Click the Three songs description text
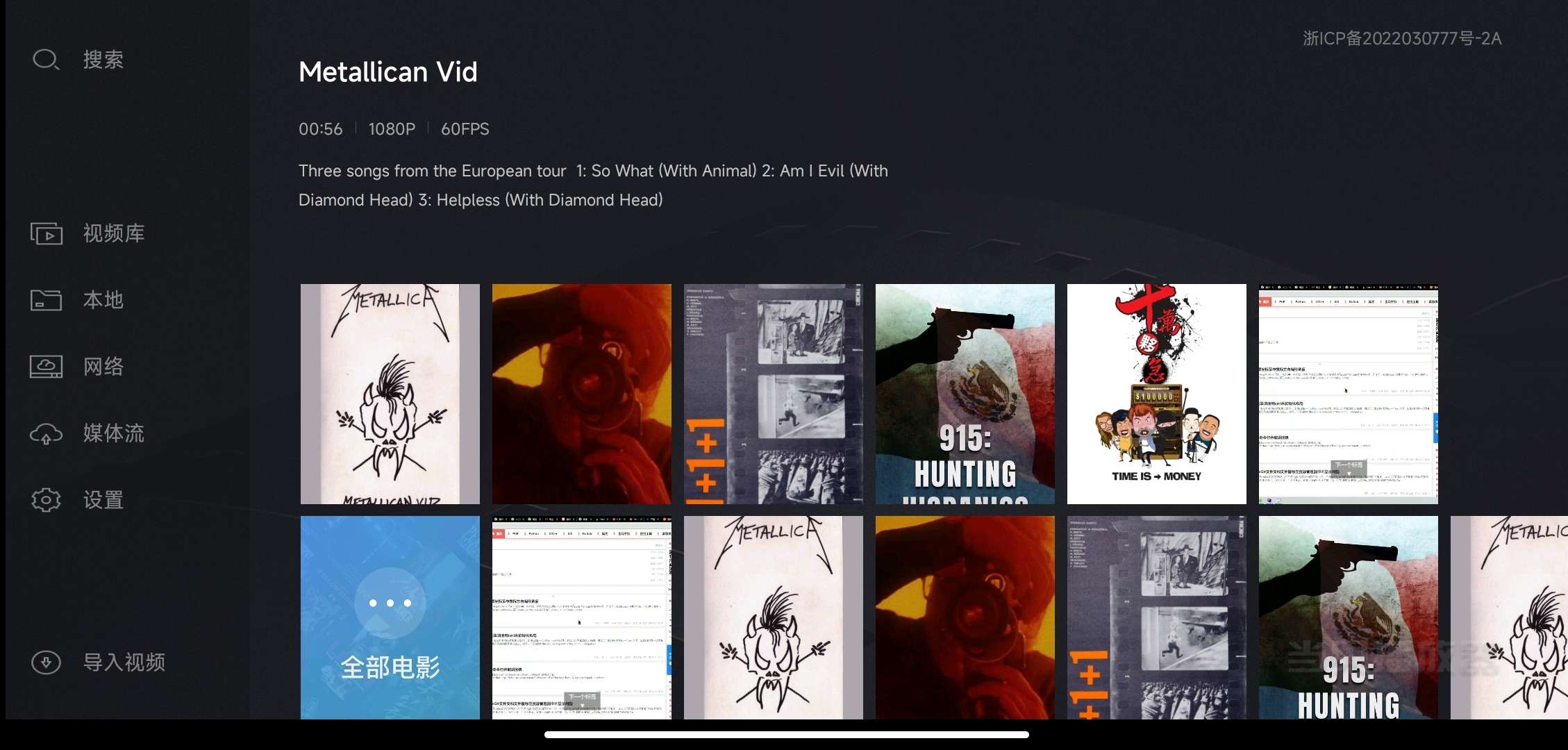This screenshot has width=1568, height=750. 593,185
